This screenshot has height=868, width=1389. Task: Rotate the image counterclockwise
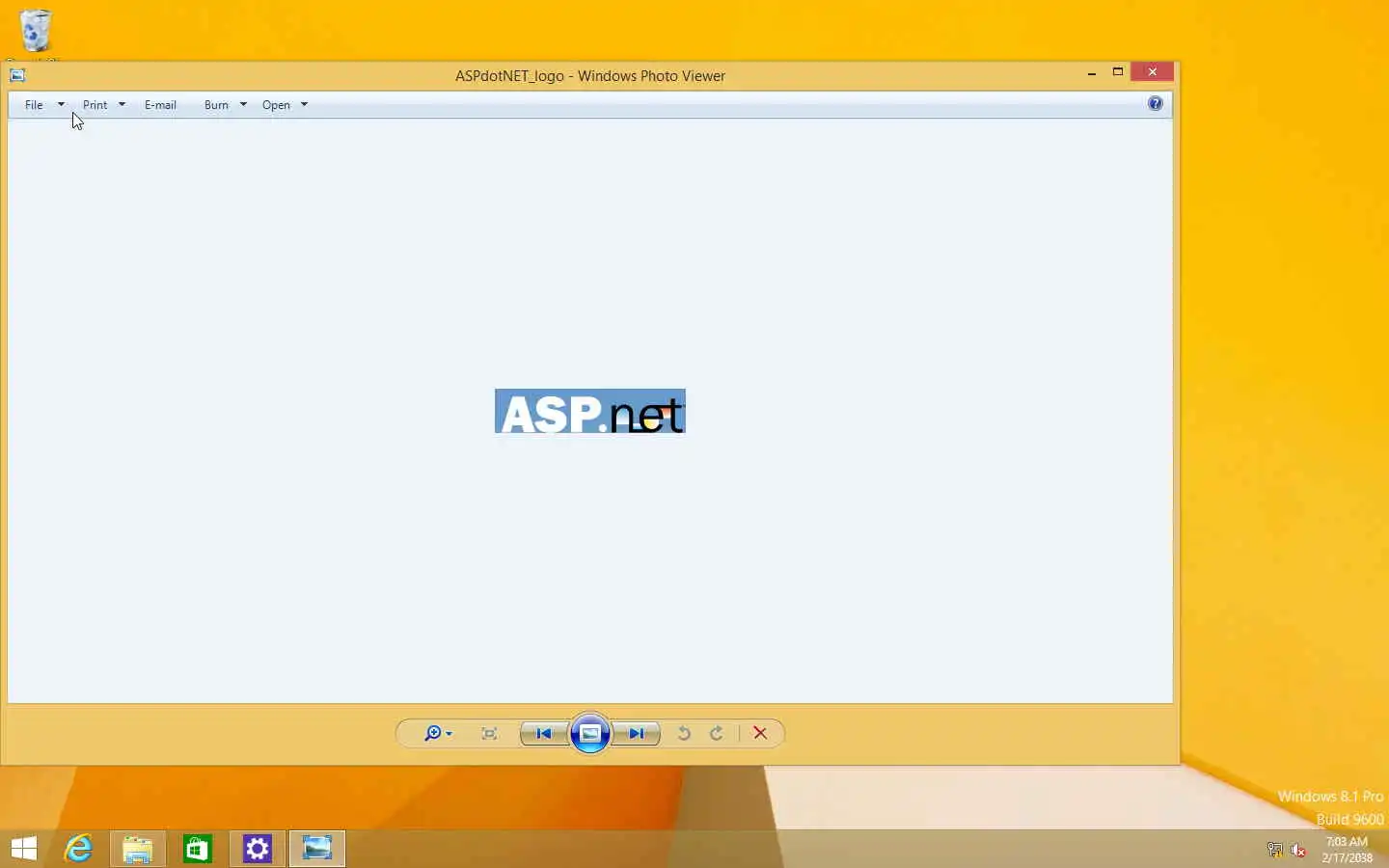pyautogui.click(x=684, y=734)
